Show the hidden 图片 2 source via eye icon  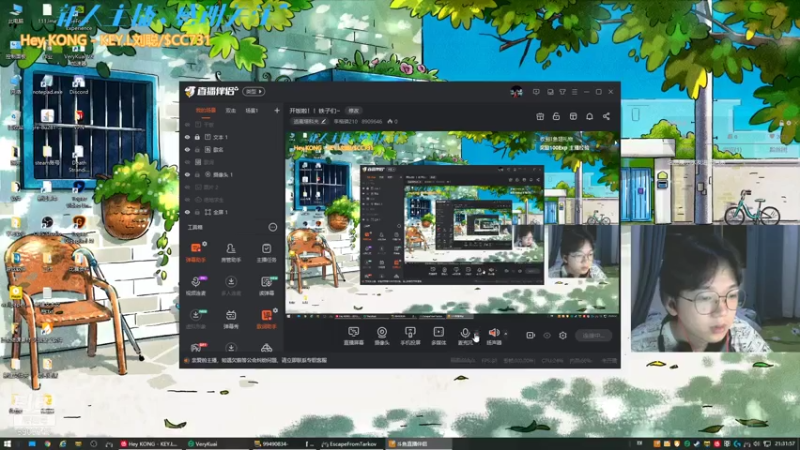click(x=187, y=187)
